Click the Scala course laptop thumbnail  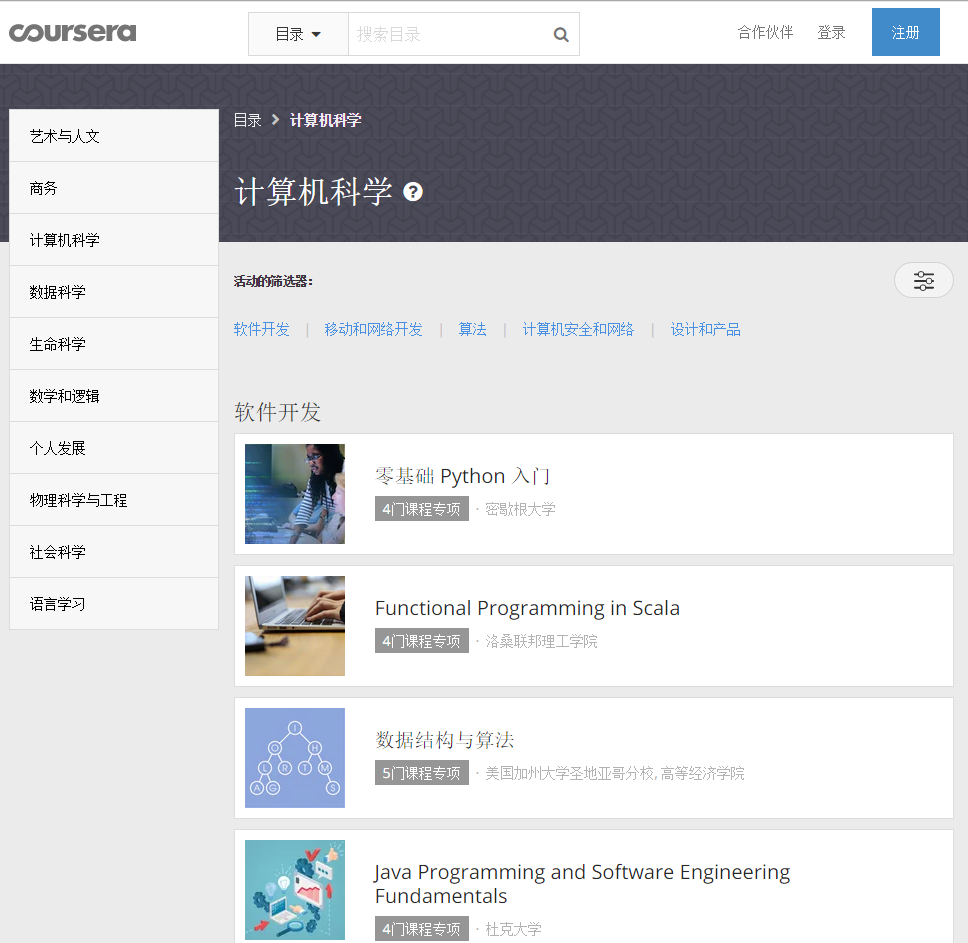click(x=295, y=626)
